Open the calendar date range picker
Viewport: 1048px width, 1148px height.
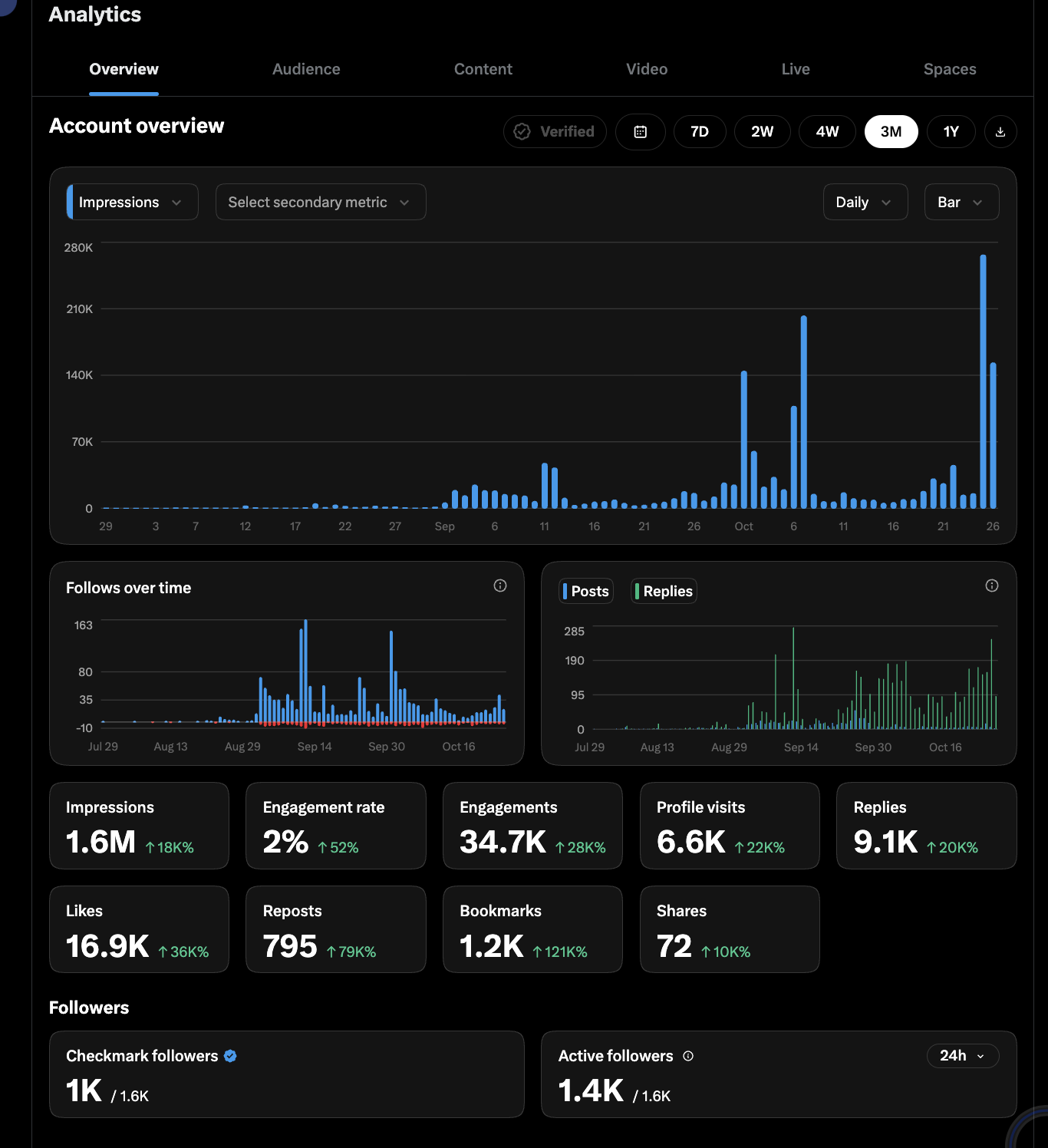point(640,132)
